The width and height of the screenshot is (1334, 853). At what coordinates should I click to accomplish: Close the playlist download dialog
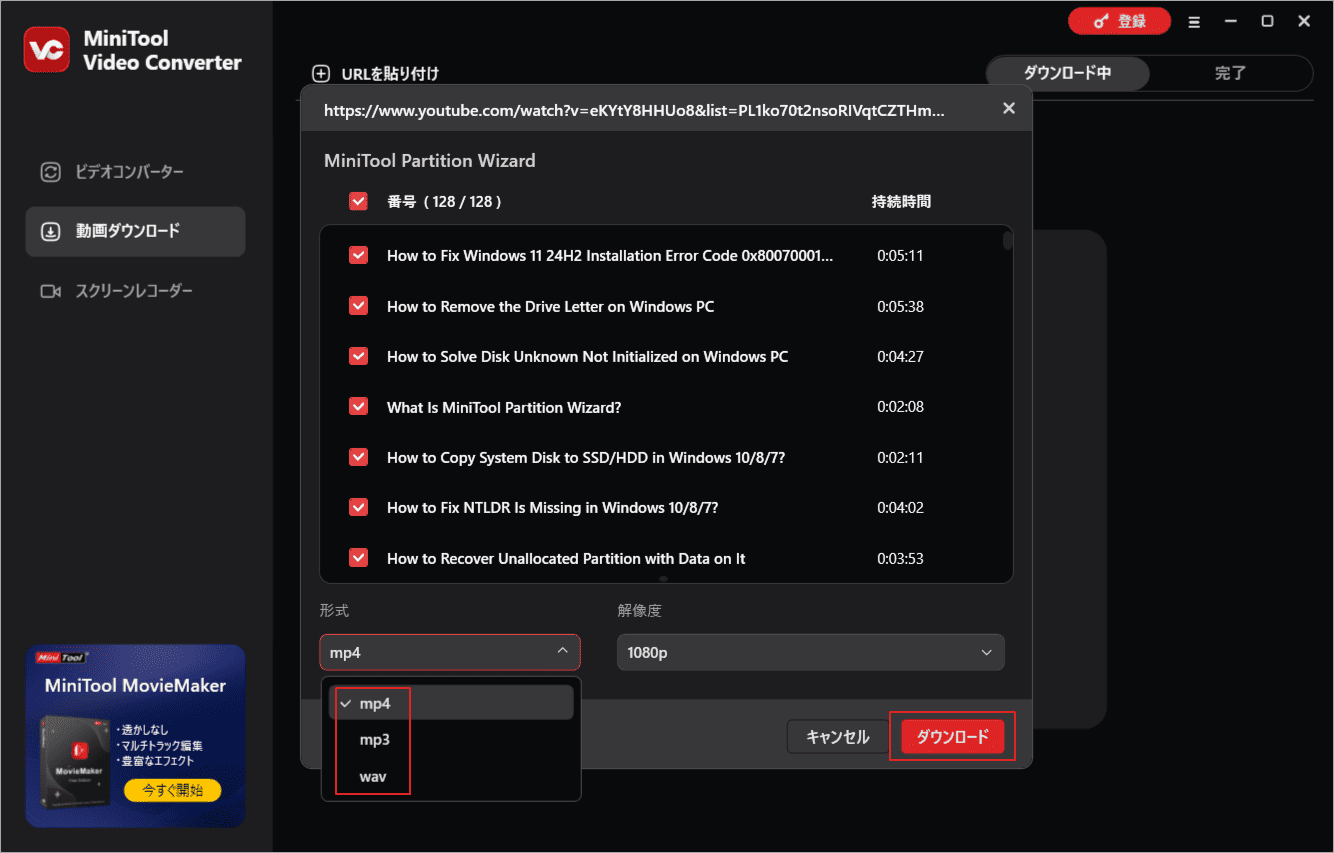1009,108
